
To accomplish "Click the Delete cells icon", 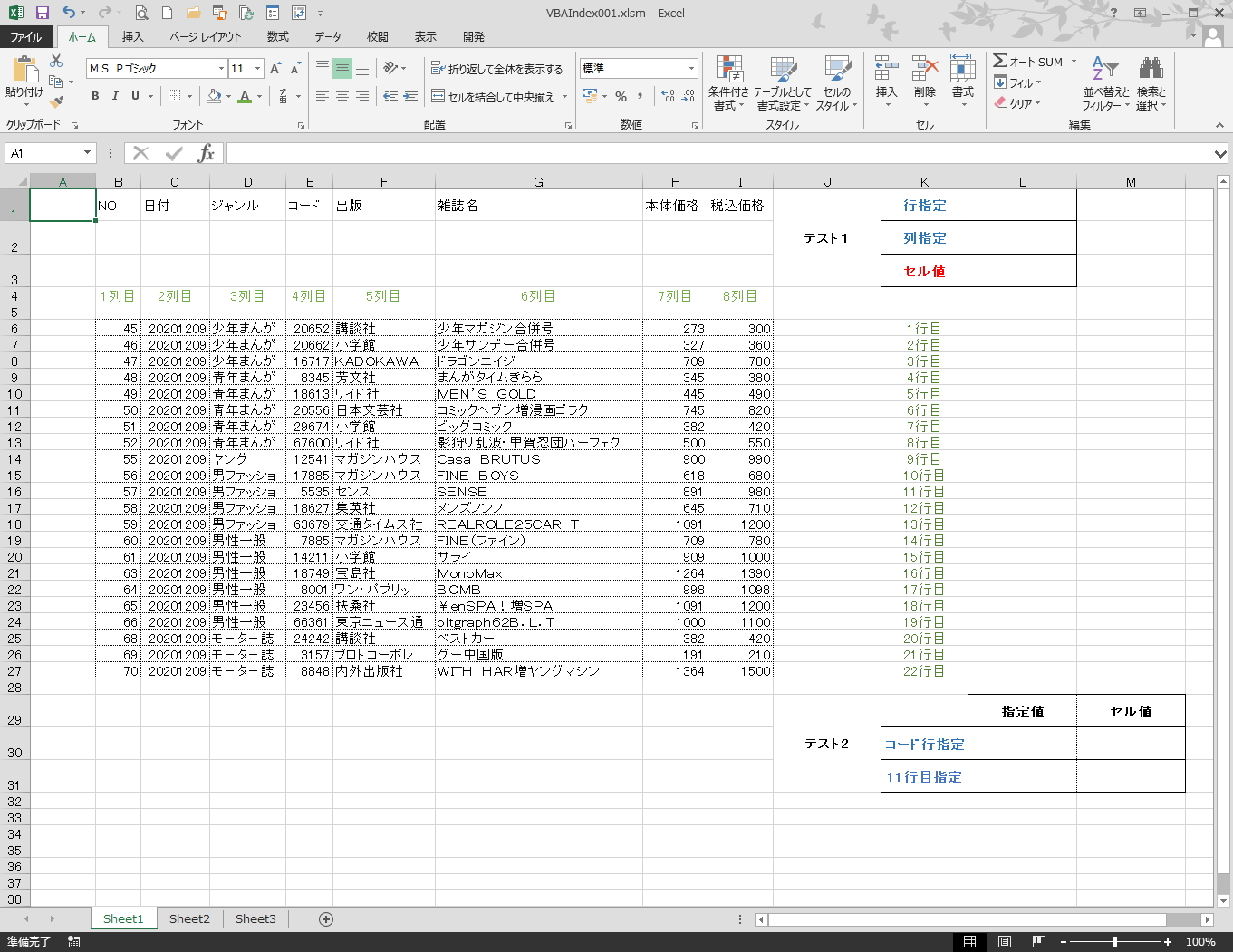I will coord(924,81).
